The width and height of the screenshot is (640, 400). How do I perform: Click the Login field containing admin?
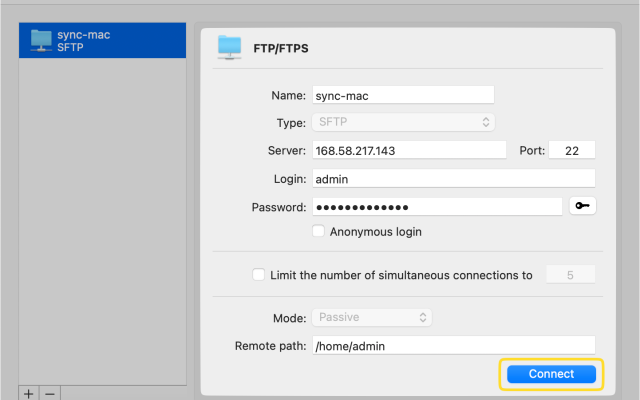coord(453,178)
